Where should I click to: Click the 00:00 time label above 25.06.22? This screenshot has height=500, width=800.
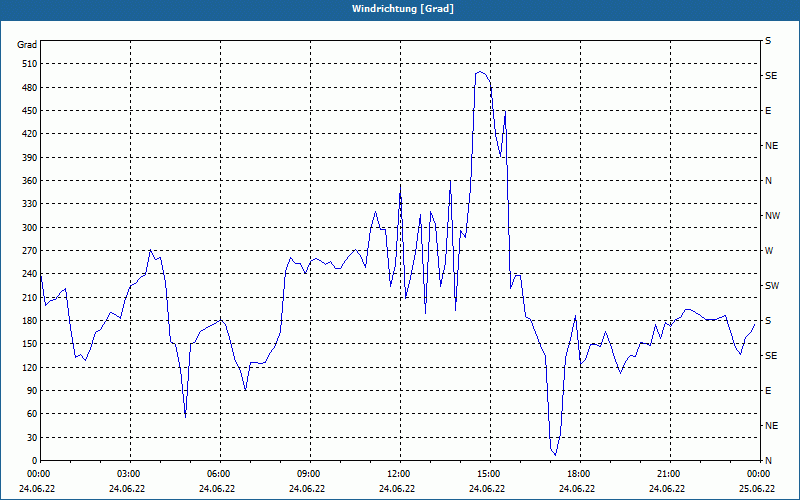point(758,473)
